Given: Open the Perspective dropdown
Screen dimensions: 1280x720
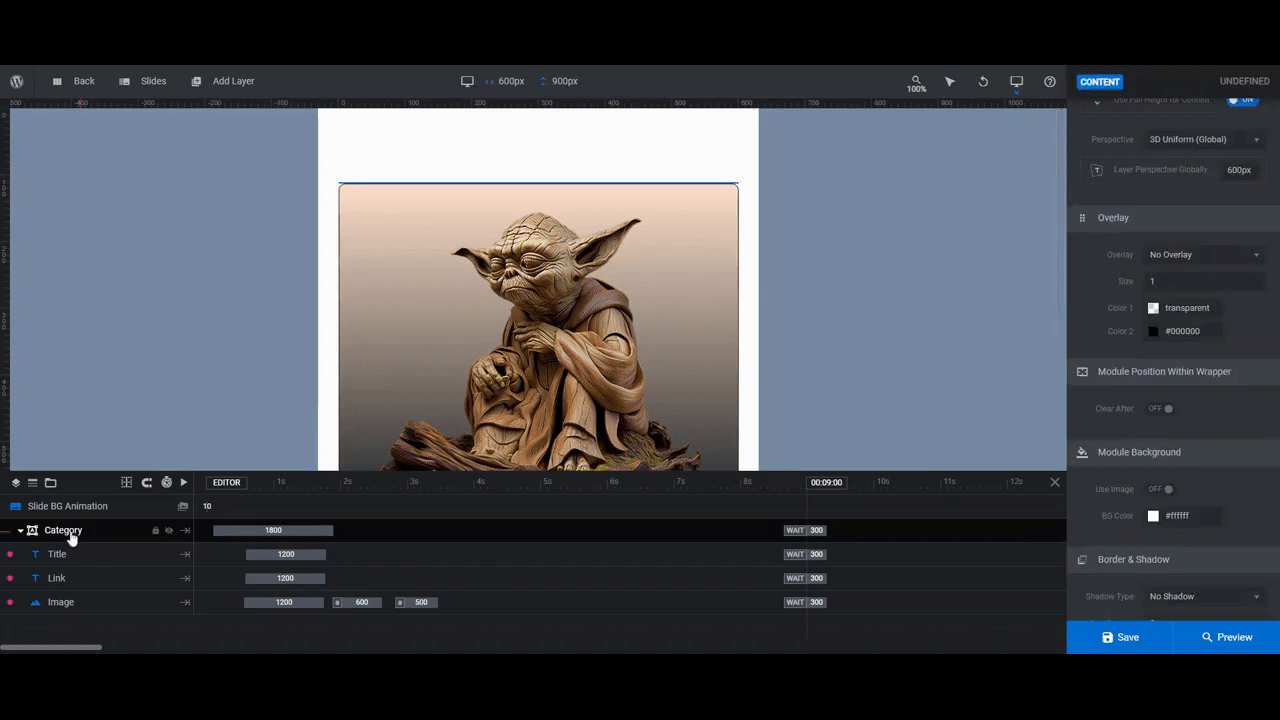Looking at the screenshot, I should click(x=1204, y=140).
